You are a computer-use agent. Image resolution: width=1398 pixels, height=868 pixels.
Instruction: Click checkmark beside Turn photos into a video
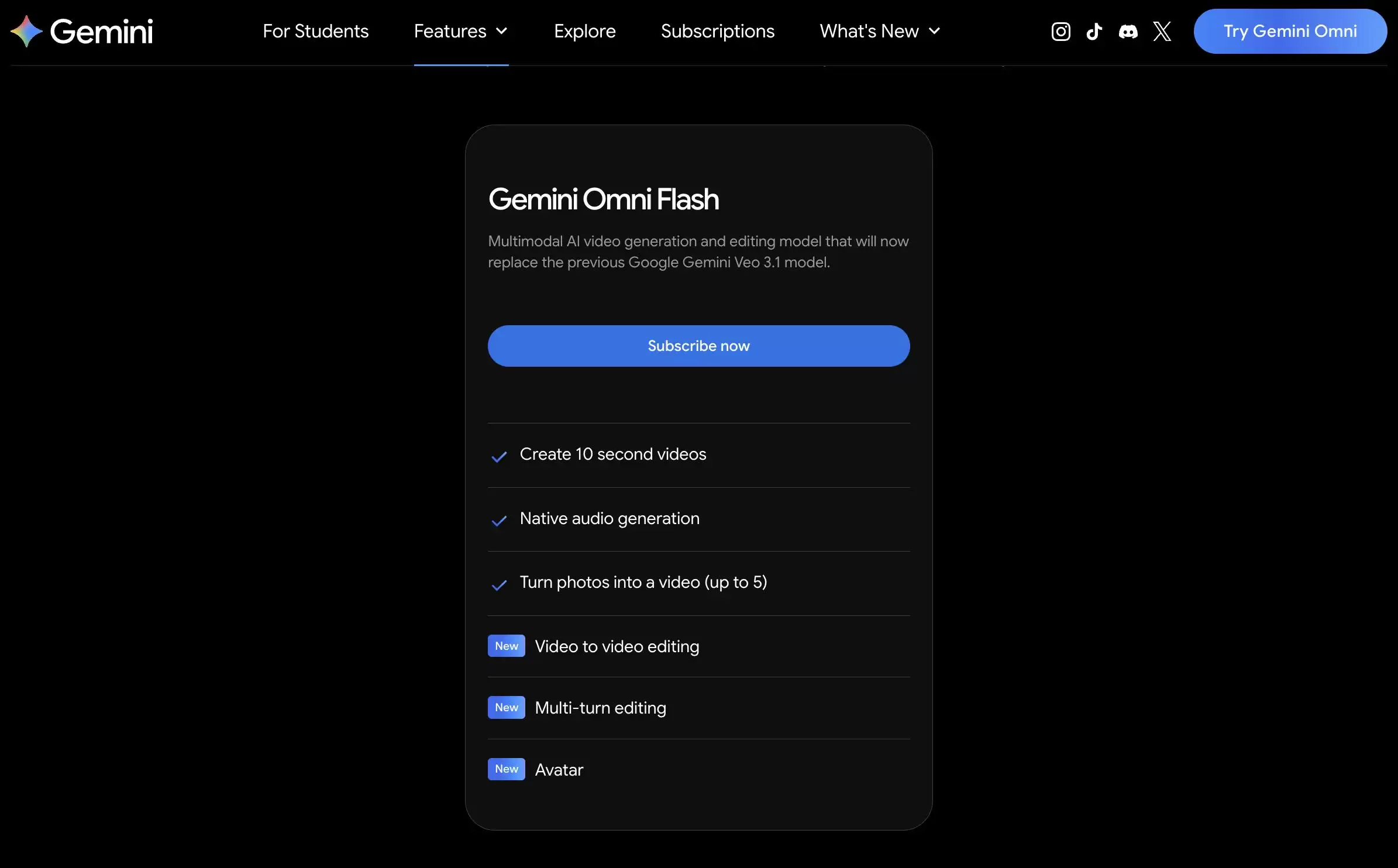[x=499, y=584]
